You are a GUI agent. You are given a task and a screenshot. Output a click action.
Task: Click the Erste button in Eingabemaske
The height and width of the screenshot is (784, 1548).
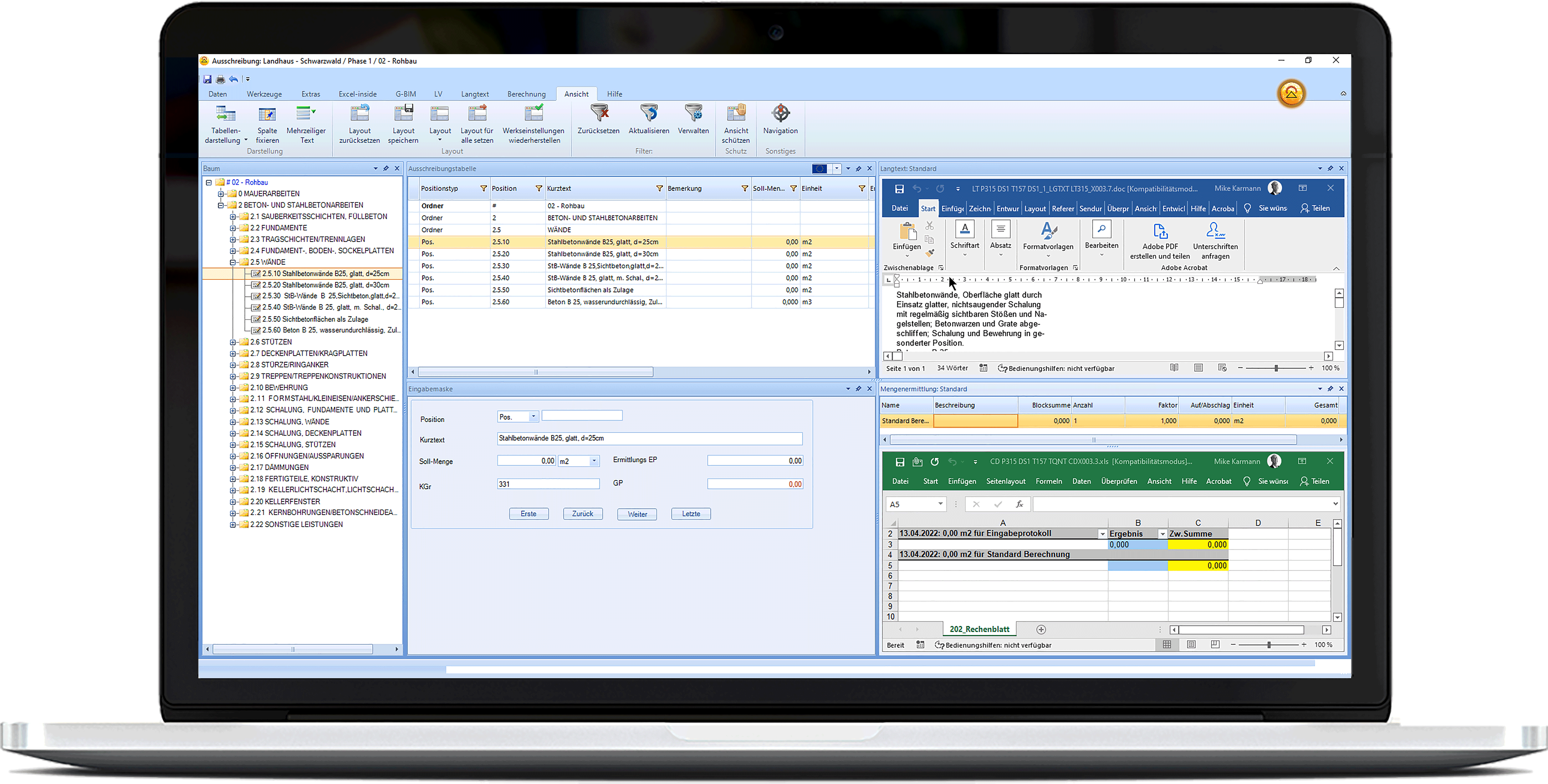529,514
